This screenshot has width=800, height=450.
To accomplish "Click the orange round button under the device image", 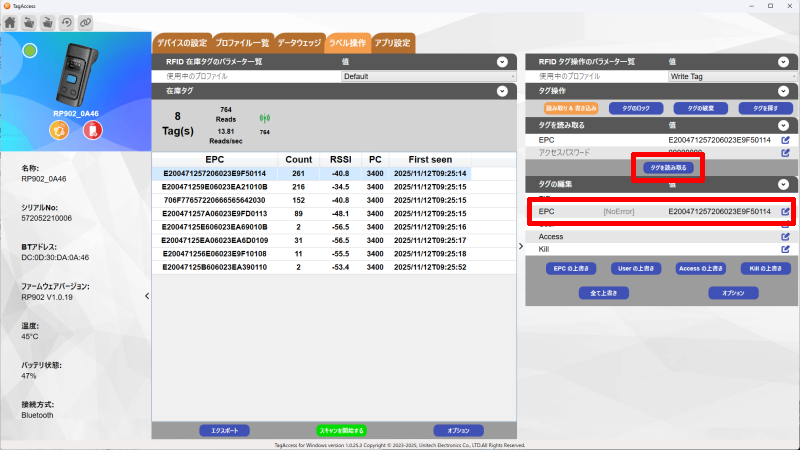I will [59, 131].
